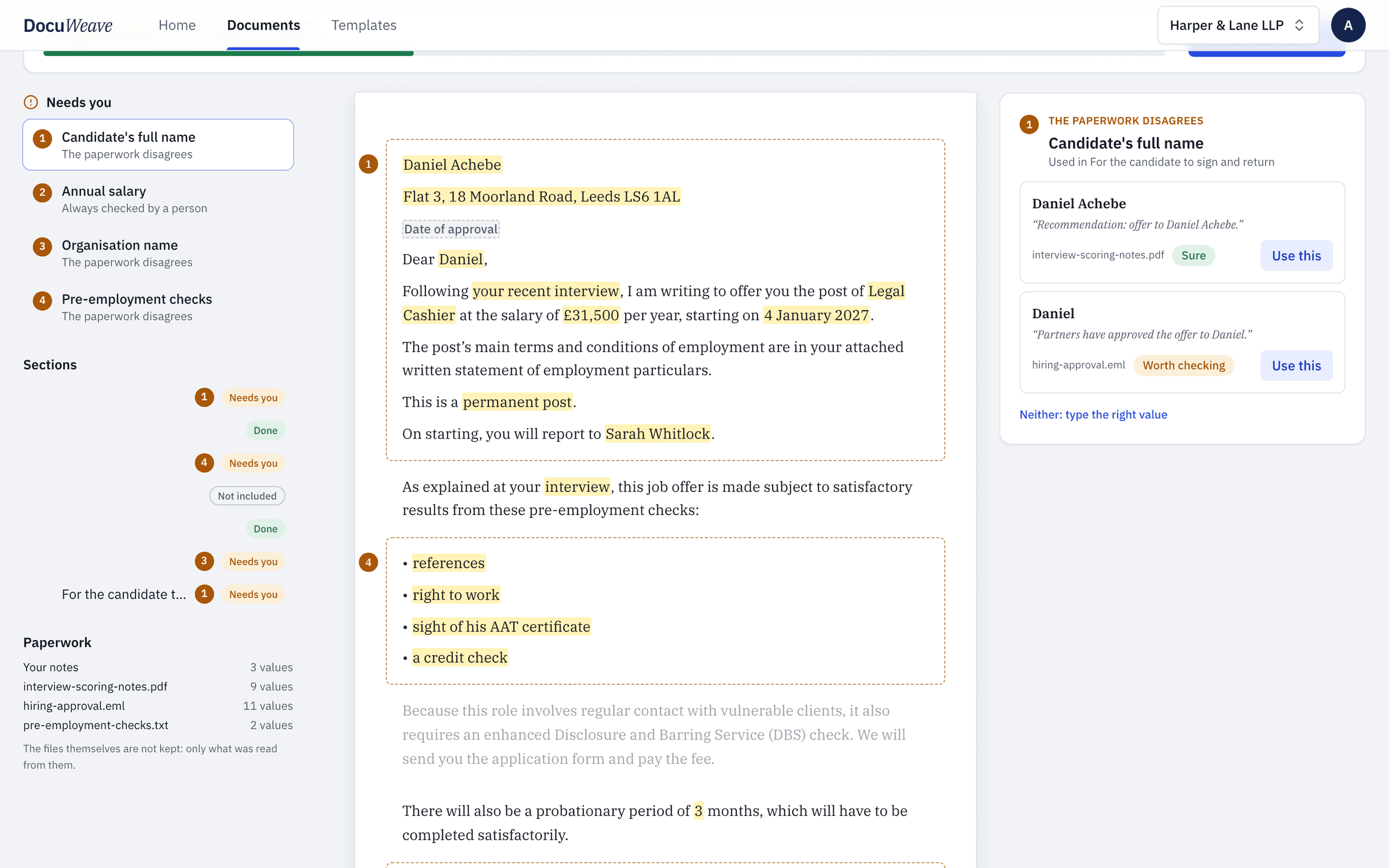This screenshot has height=868, width=1389.
Task: Click the Needs you badge numbered 4 in Sections
Action: click(x=253, y=463)
